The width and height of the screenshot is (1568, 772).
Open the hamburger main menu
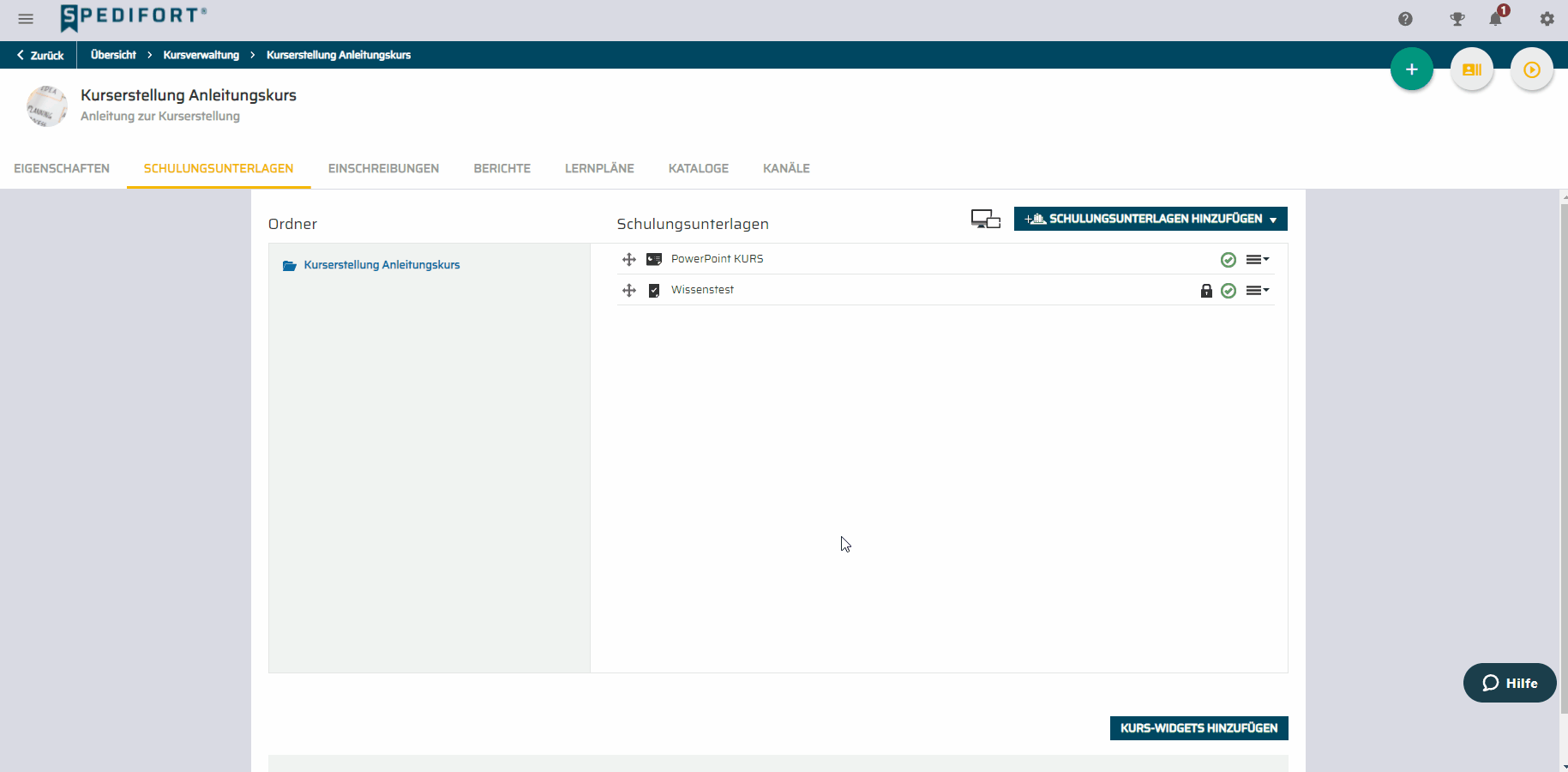(x=26, y=19)
